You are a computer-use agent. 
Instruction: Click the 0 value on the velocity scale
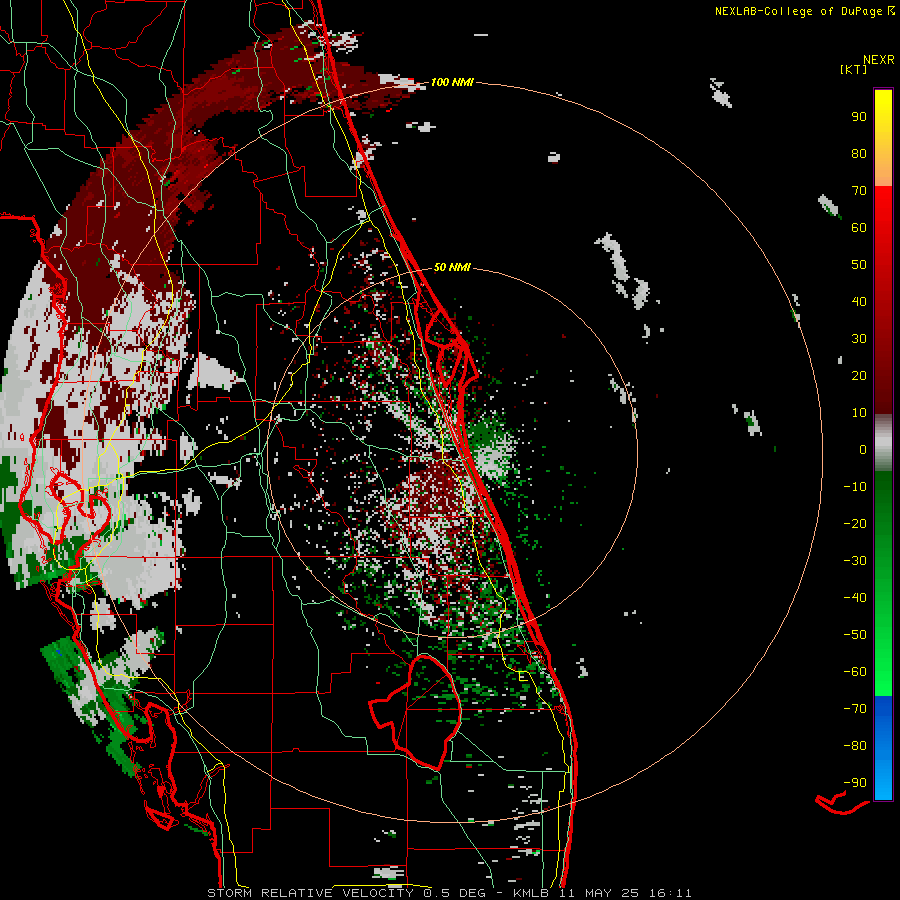(863, 449)
